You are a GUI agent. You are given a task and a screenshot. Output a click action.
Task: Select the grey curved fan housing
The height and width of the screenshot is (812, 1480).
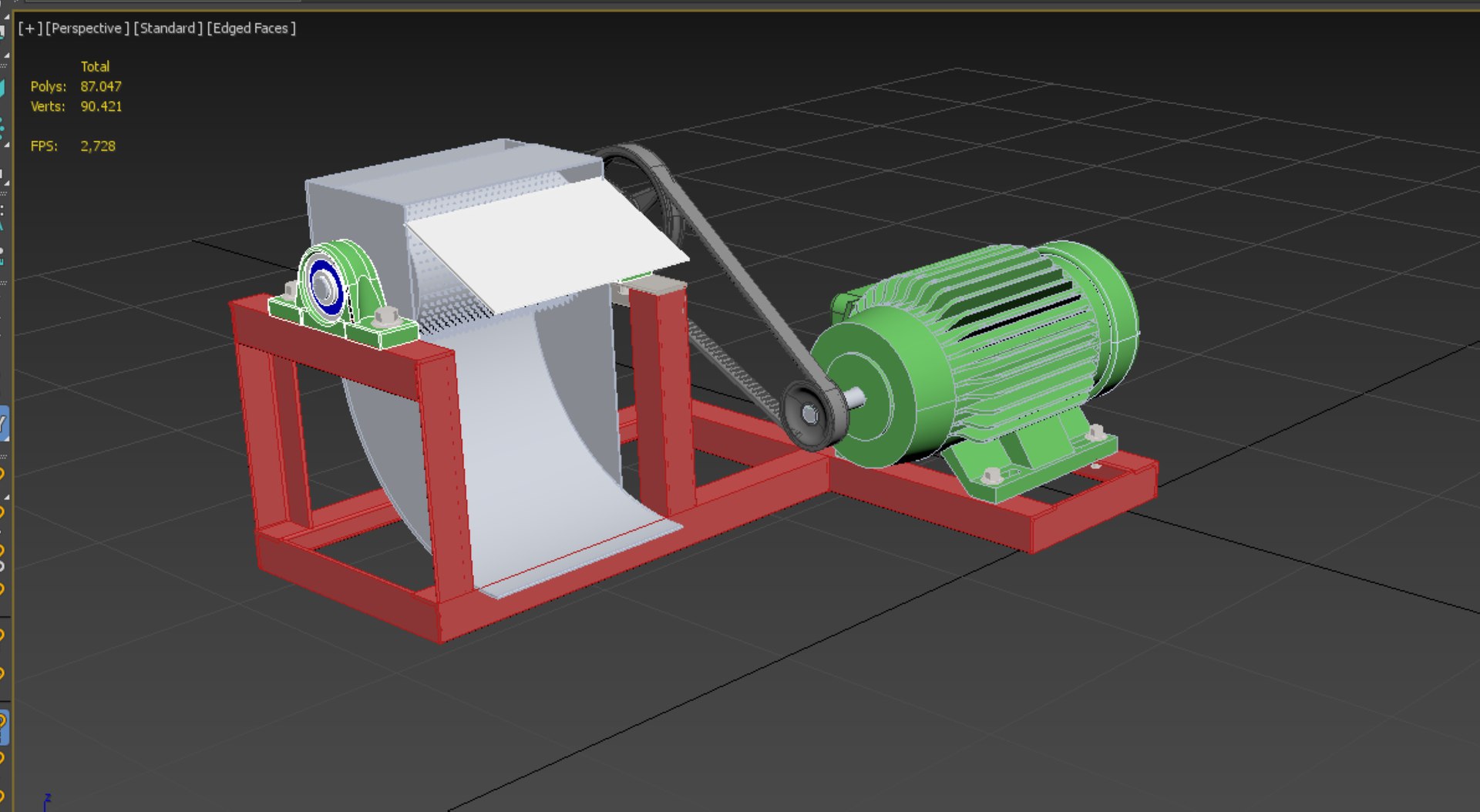pos(540,431)
